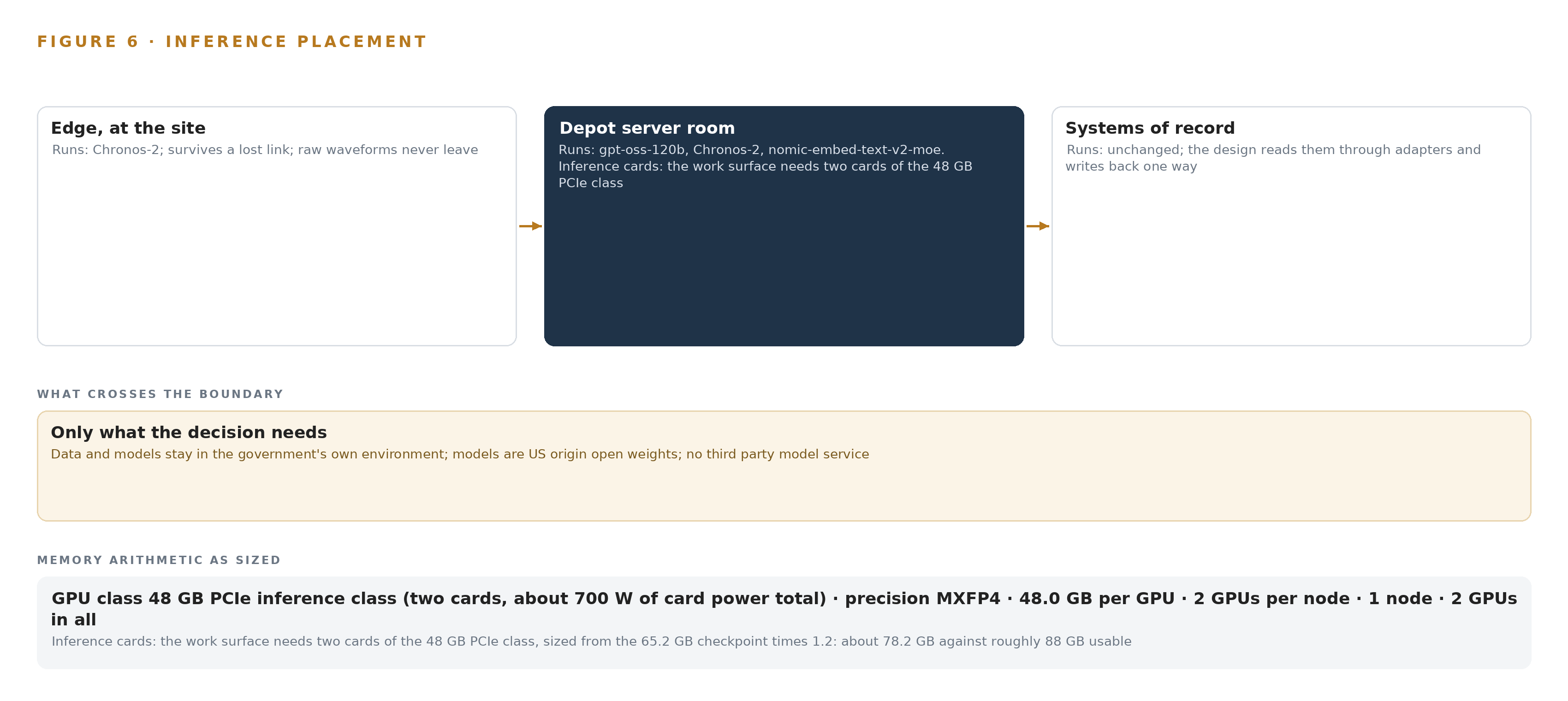
Task: Click 'Runs: gpt-oss-120b, Chronos-2, nomic-embed-text-v2-moe.' line
Action: click(751, 150)
